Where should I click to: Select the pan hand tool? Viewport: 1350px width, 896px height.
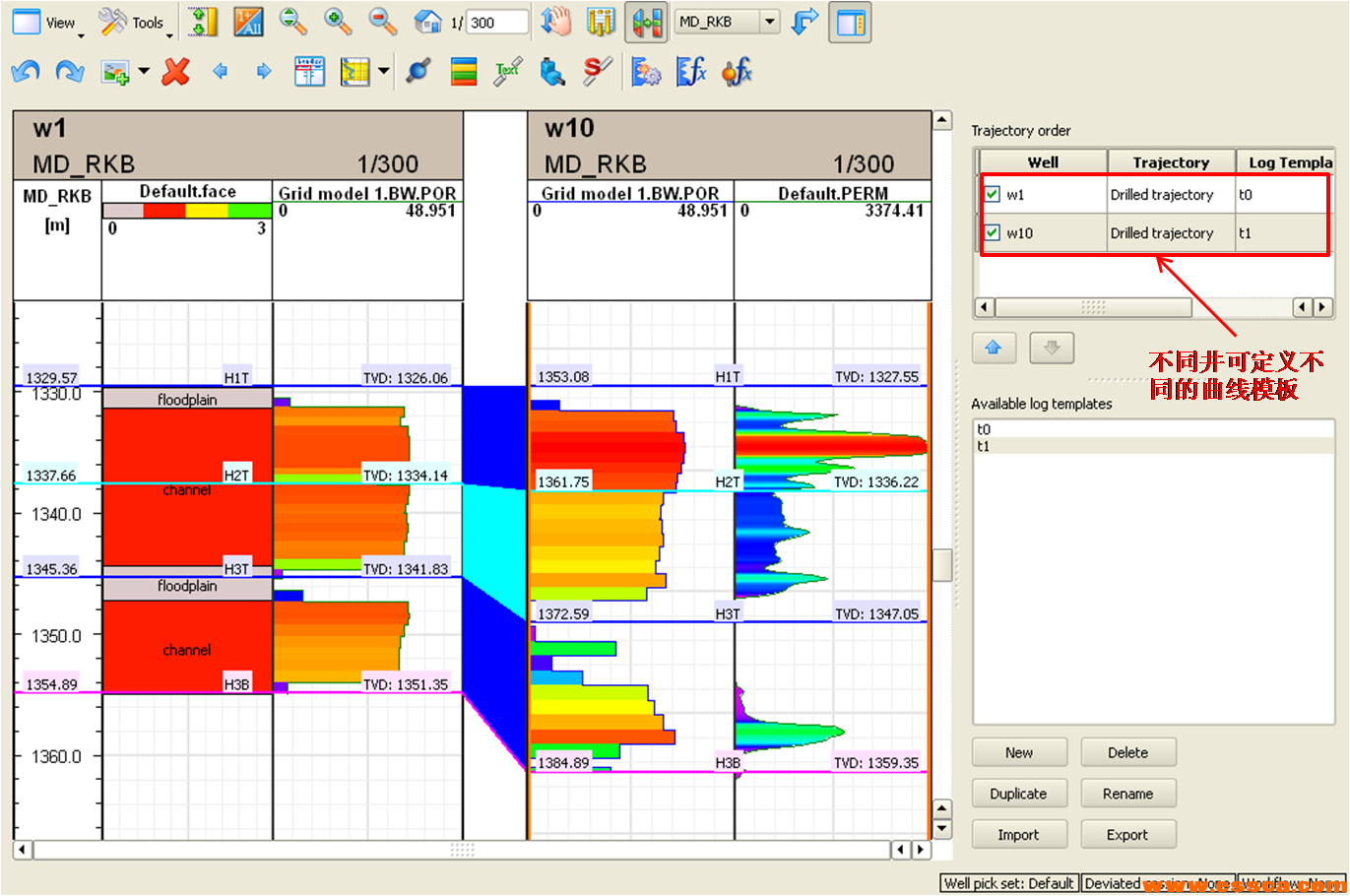[x=555, y=22]
